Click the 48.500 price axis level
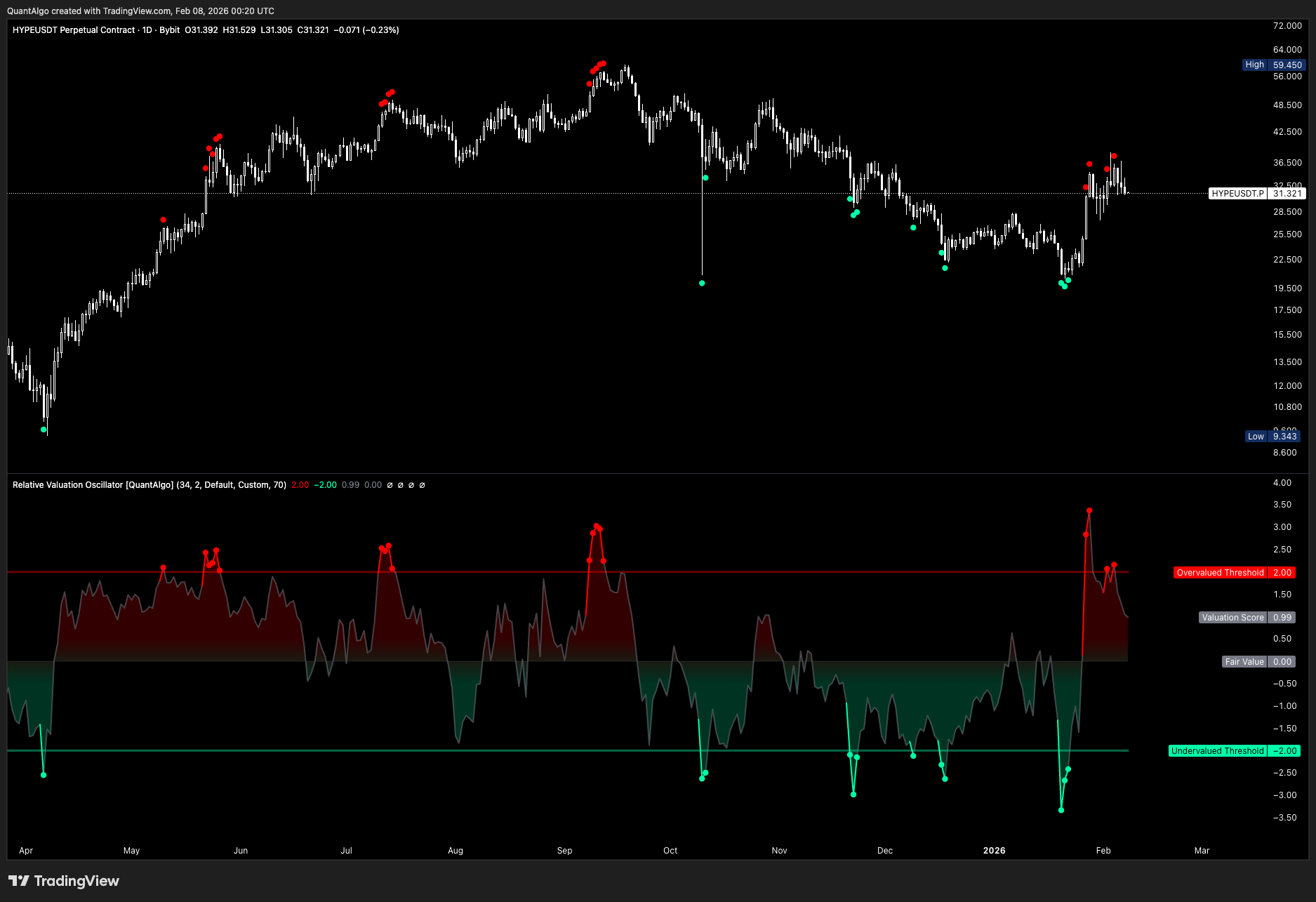1316x902 pixels. point(1287,105)
